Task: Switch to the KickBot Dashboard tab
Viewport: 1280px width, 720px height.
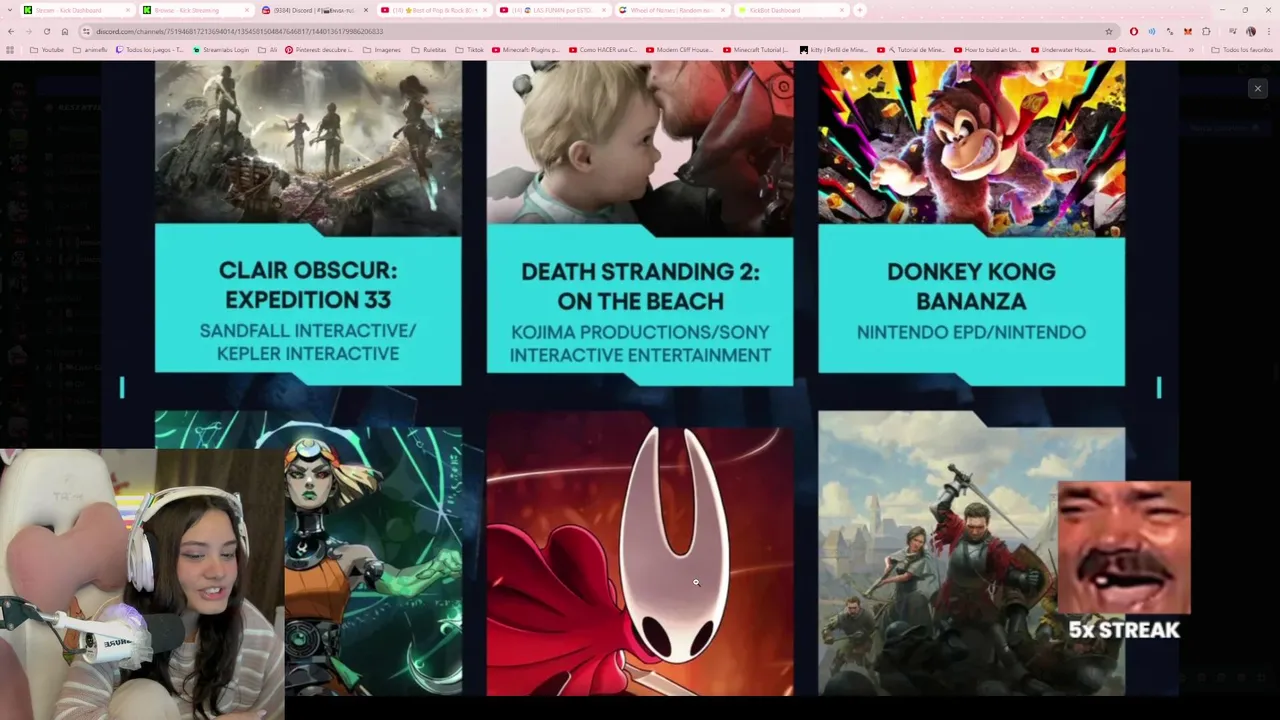Action: coord(790,10)
